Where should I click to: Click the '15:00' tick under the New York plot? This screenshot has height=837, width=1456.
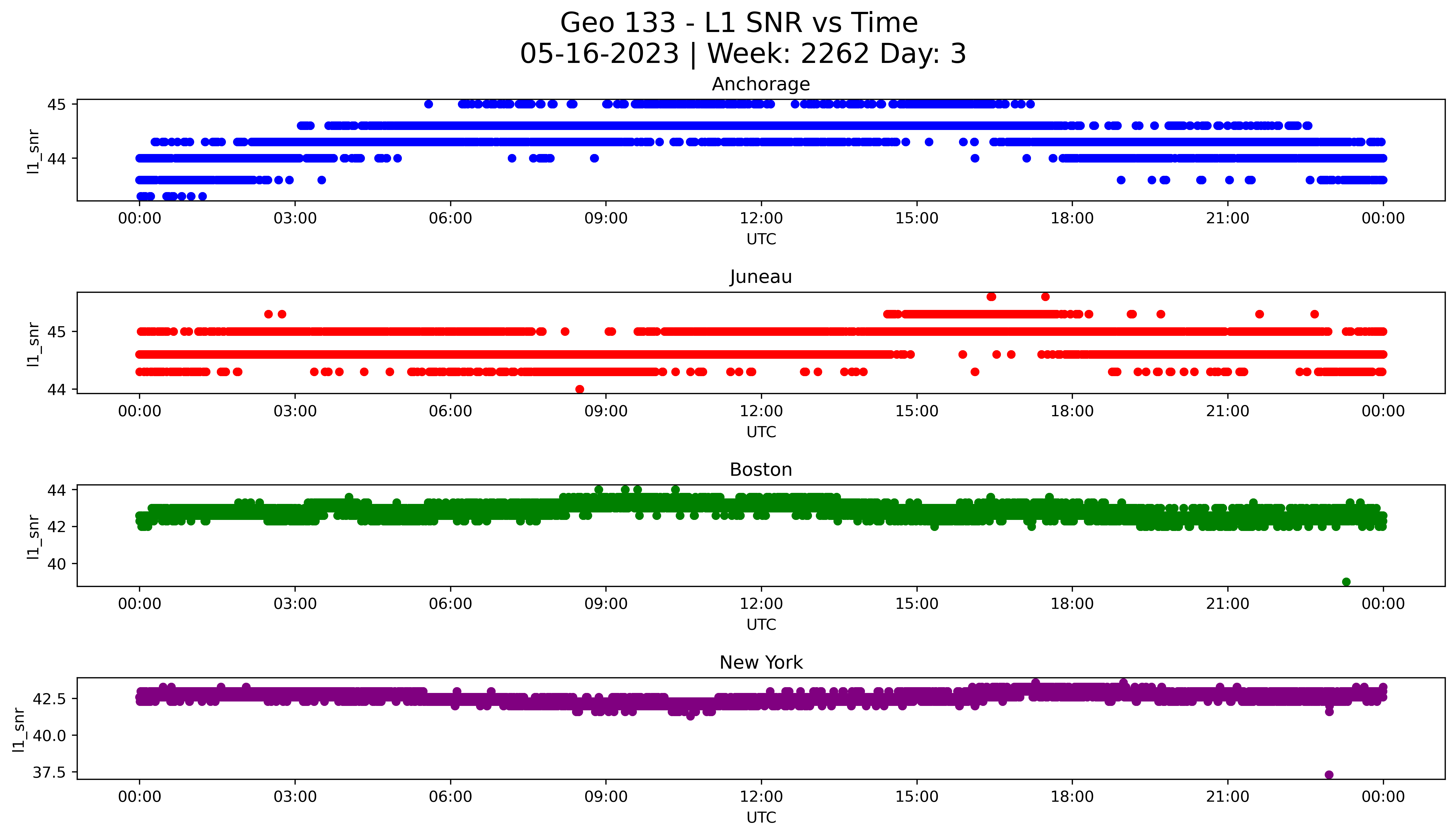(x=917, y=797)
